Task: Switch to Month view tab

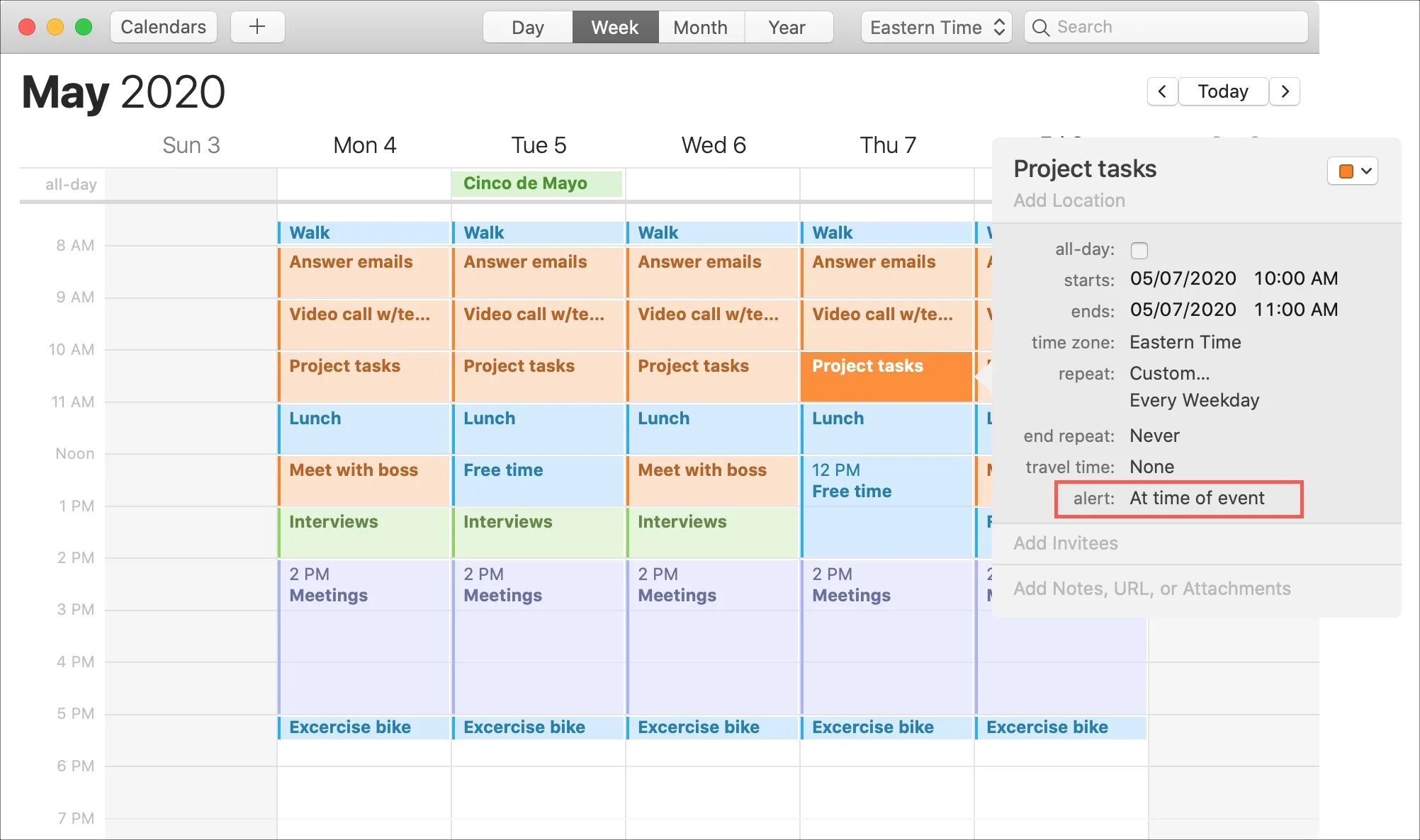Action: [700, 28]
